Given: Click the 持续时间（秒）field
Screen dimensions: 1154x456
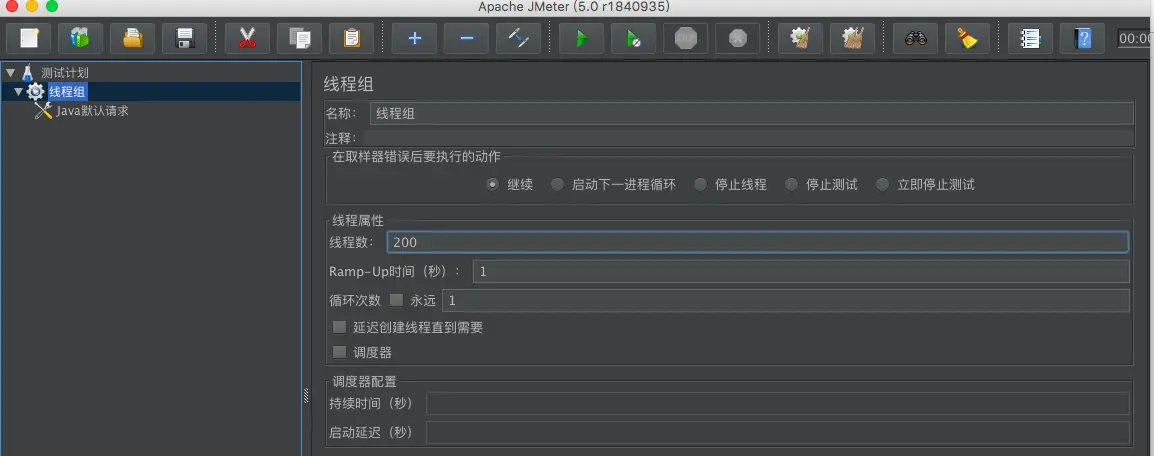Looking at the screenshot, I should 777,404.
